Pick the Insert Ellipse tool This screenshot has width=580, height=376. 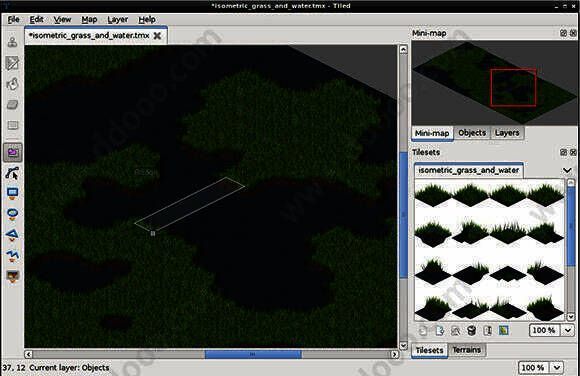click(x=13, y=214)
